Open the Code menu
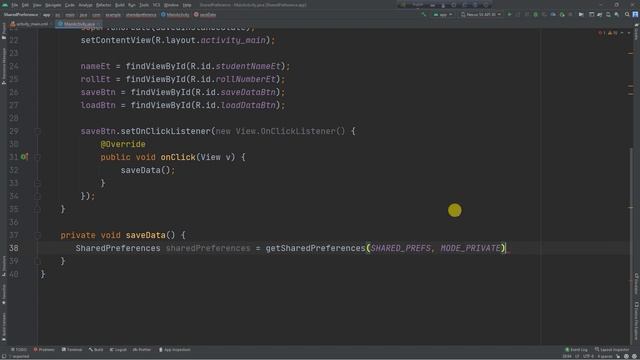This screenshot has height=360, width=640. point(70,5)
